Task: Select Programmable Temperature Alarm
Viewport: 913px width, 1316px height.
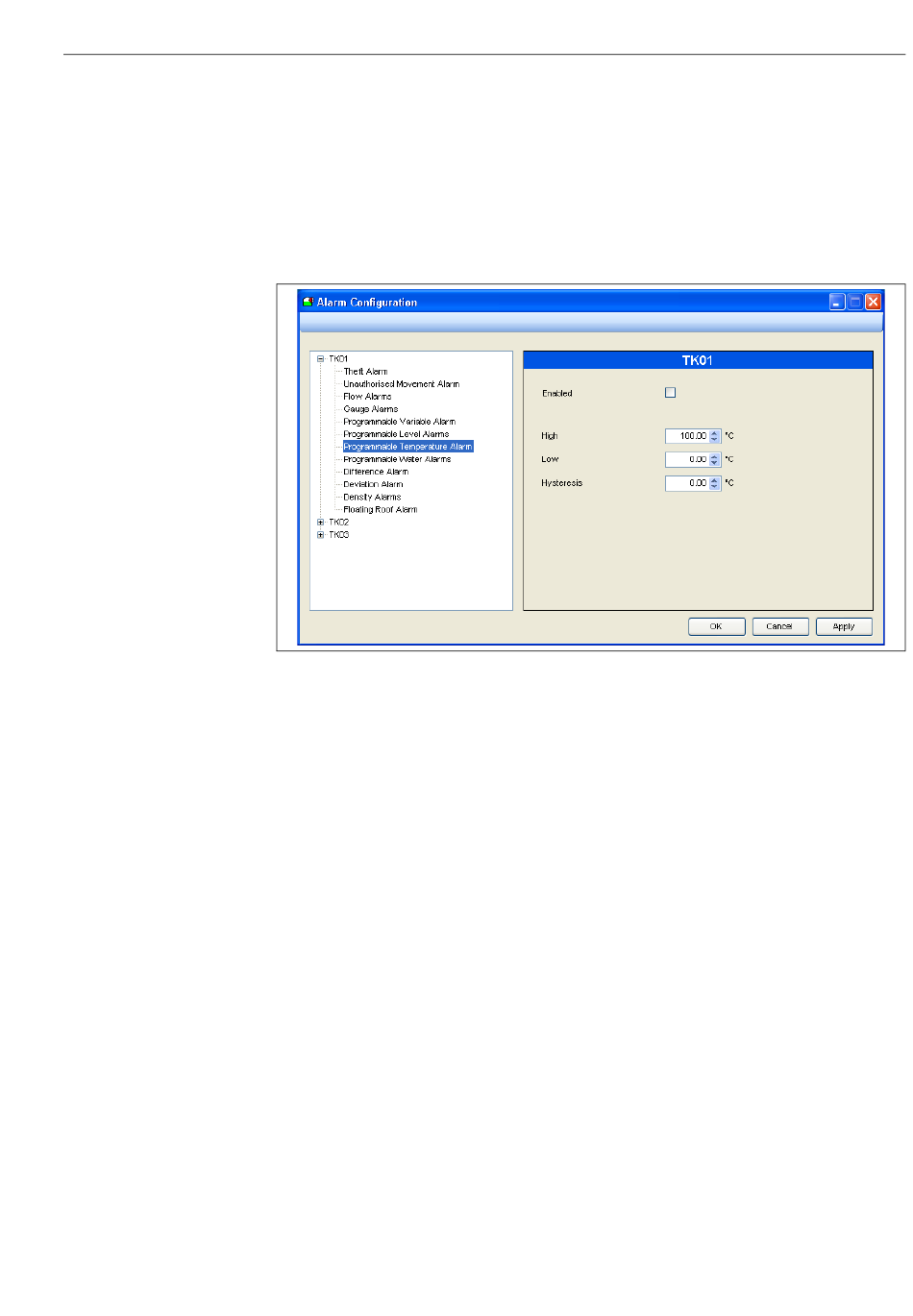Action: point(408,447)
